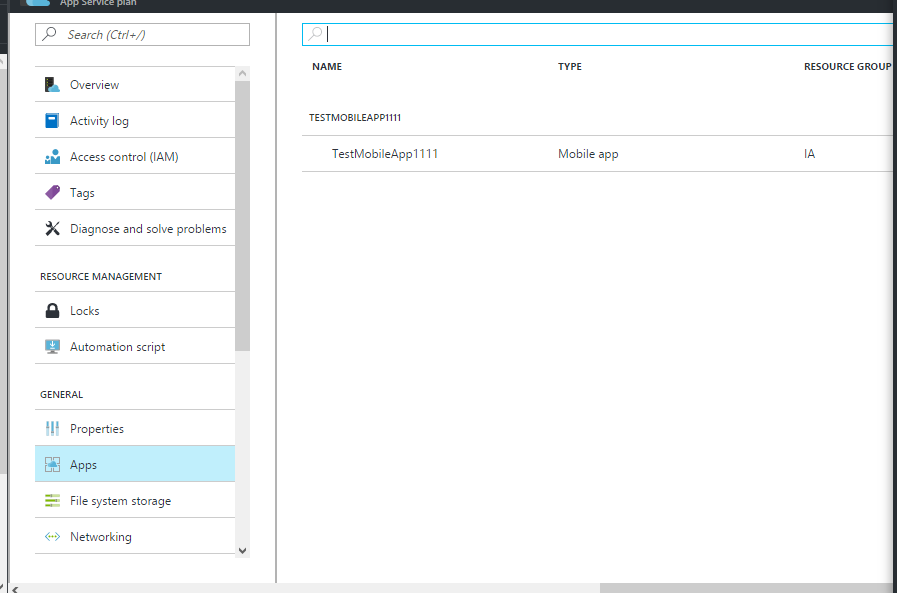Open Automation script
The width and height of the screenshot is (897, 593).
[135, 347]
